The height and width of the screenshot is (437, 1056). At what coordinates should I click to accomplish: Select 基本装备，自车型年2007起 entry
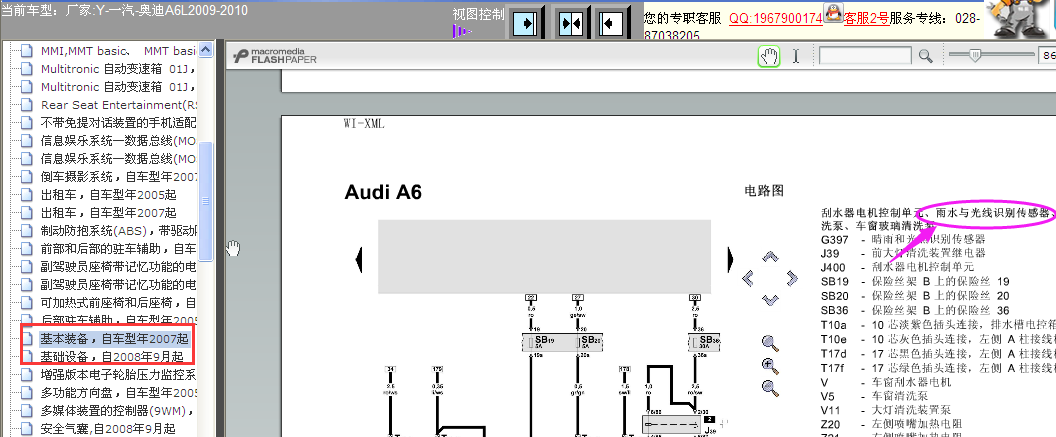(x=114, y=338)
